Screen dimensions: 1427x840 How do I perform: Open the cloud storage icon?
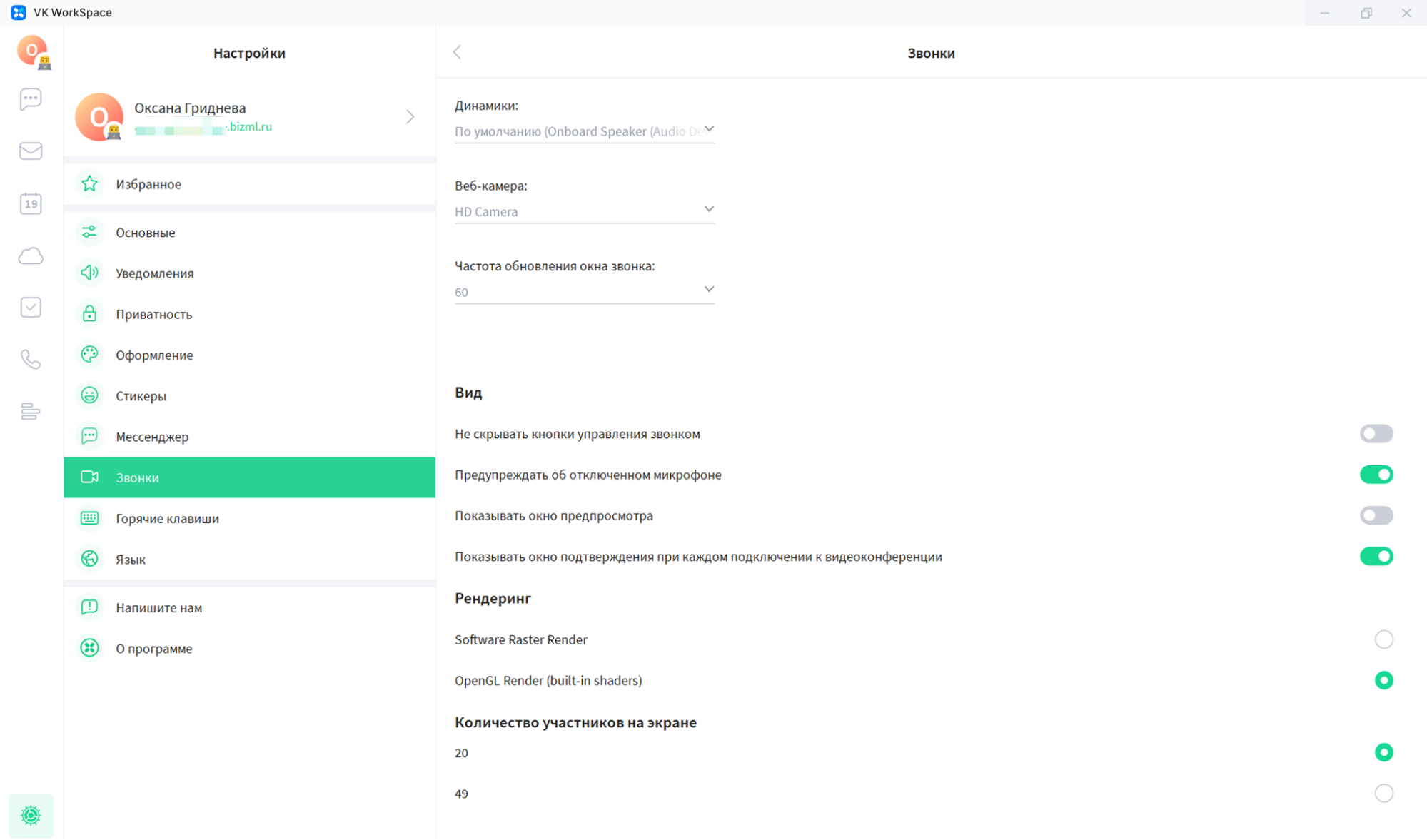pyautogui.click(x=31, y=255)
